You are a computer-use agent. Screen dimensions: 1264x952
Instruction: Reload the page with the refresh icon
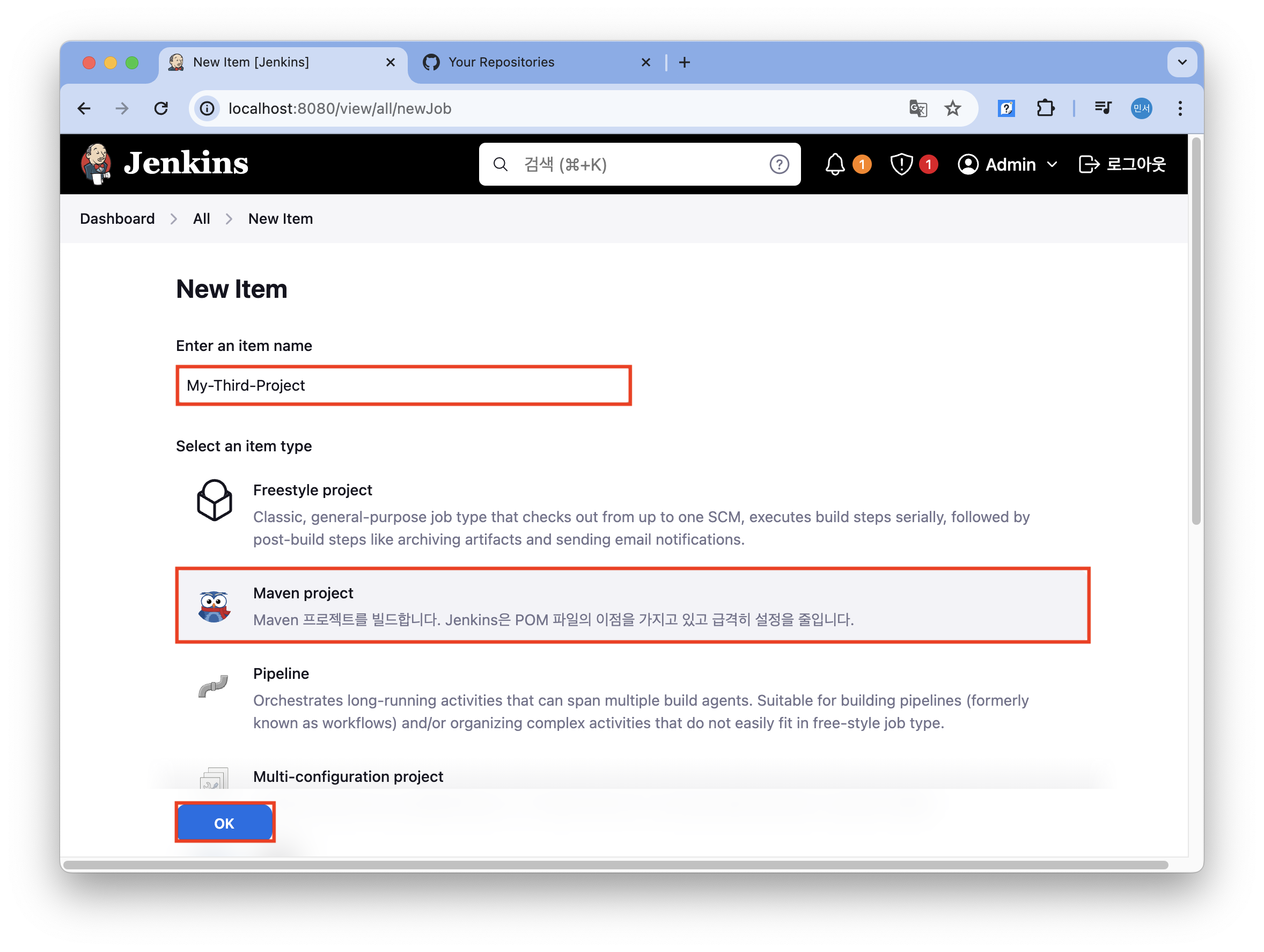[x=161, y=108]
